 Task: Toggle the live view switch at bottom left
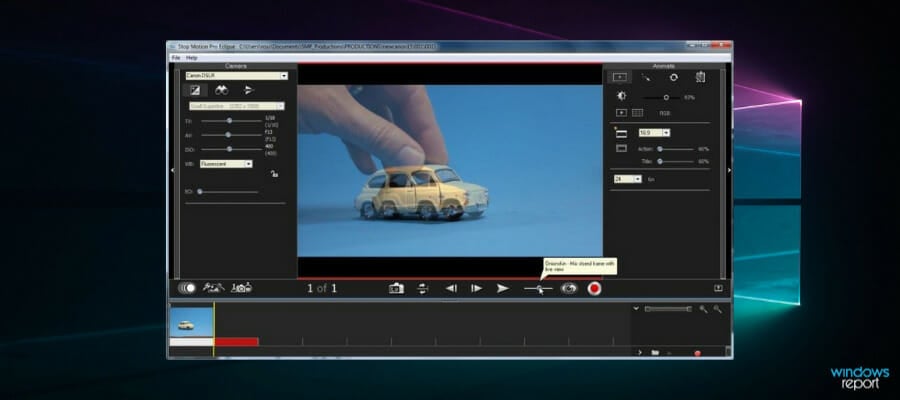coord(187,288)
